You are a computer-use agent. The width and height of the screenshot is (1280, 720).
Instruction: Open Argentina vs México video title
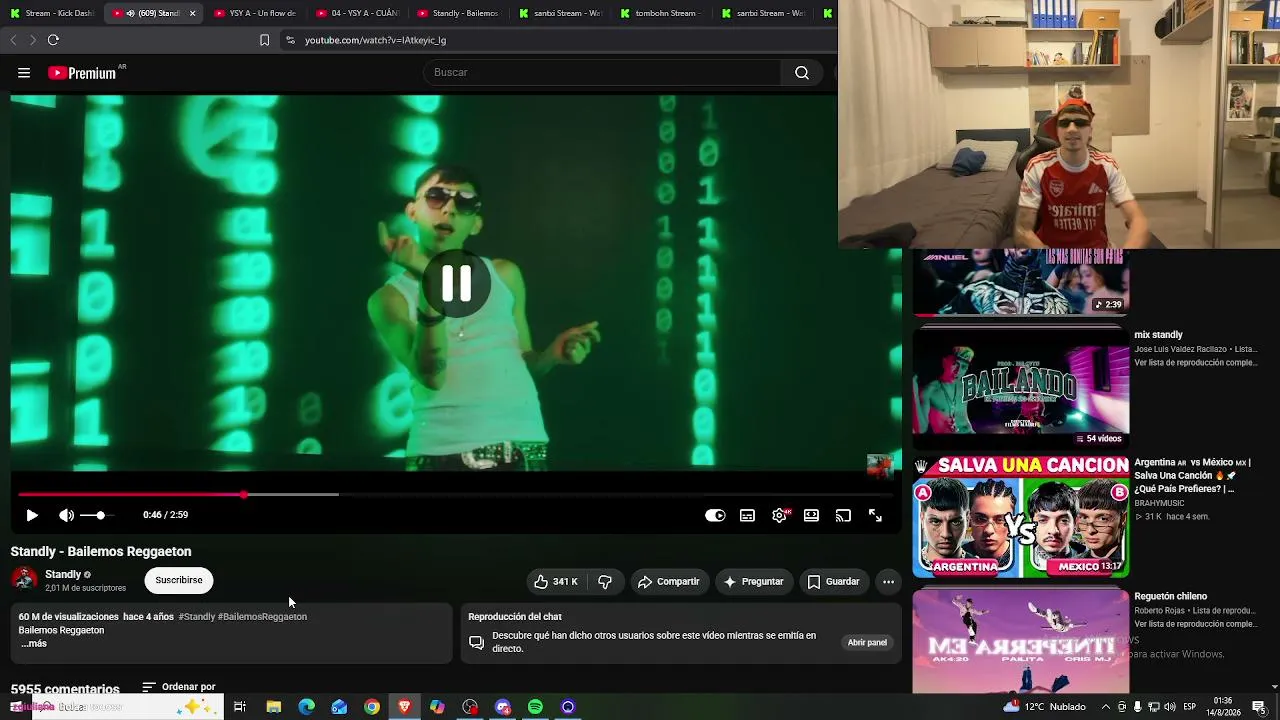1192,476
